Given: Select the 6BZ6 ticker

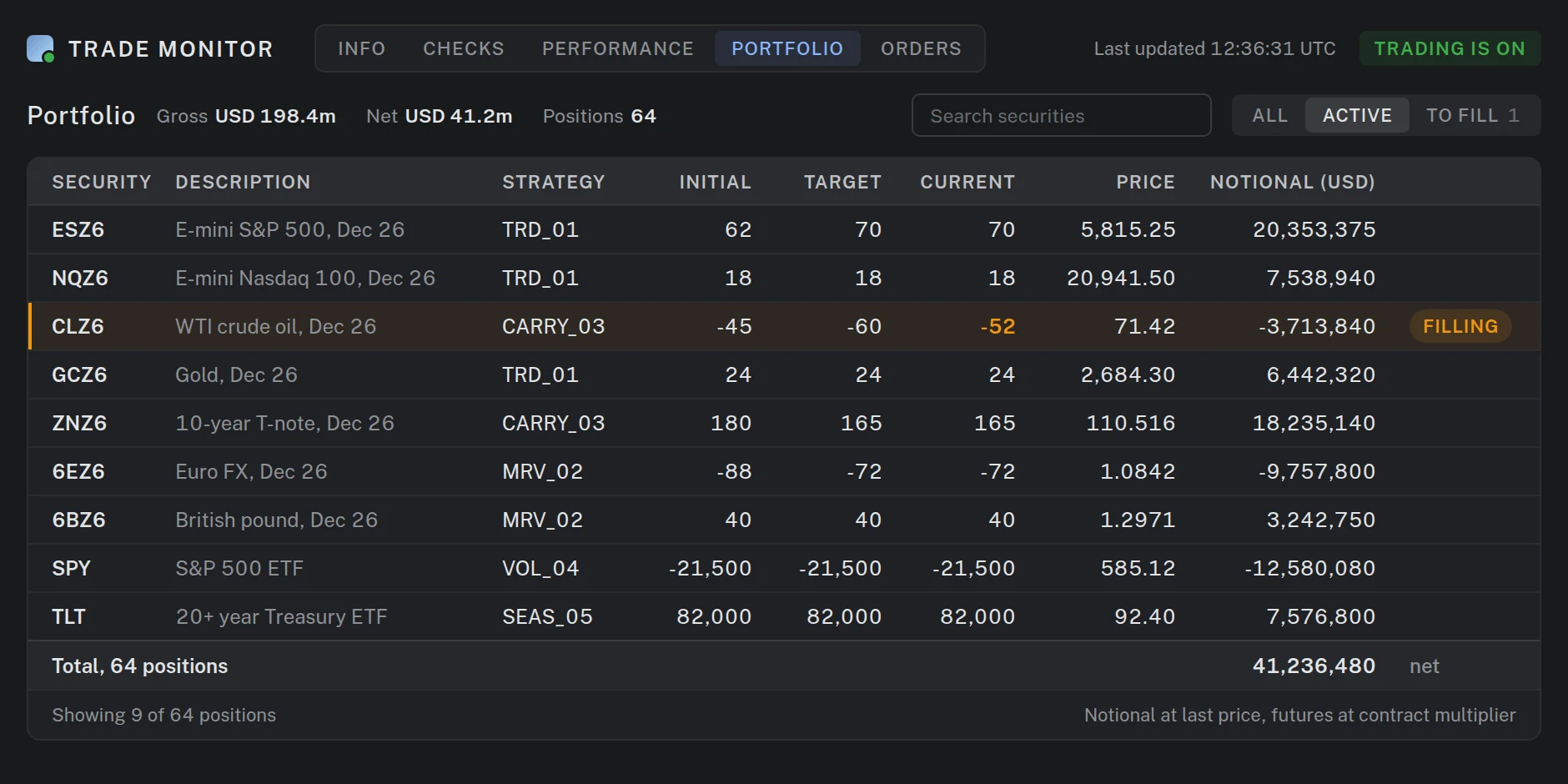Looking at the screenshot, I should 78,520.
